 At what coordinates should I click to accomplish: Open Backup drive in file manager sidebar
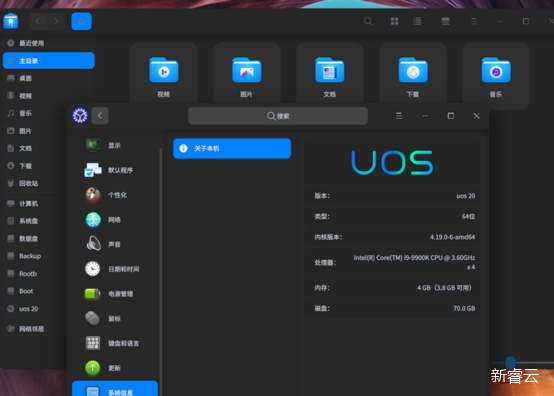point(35,256)
